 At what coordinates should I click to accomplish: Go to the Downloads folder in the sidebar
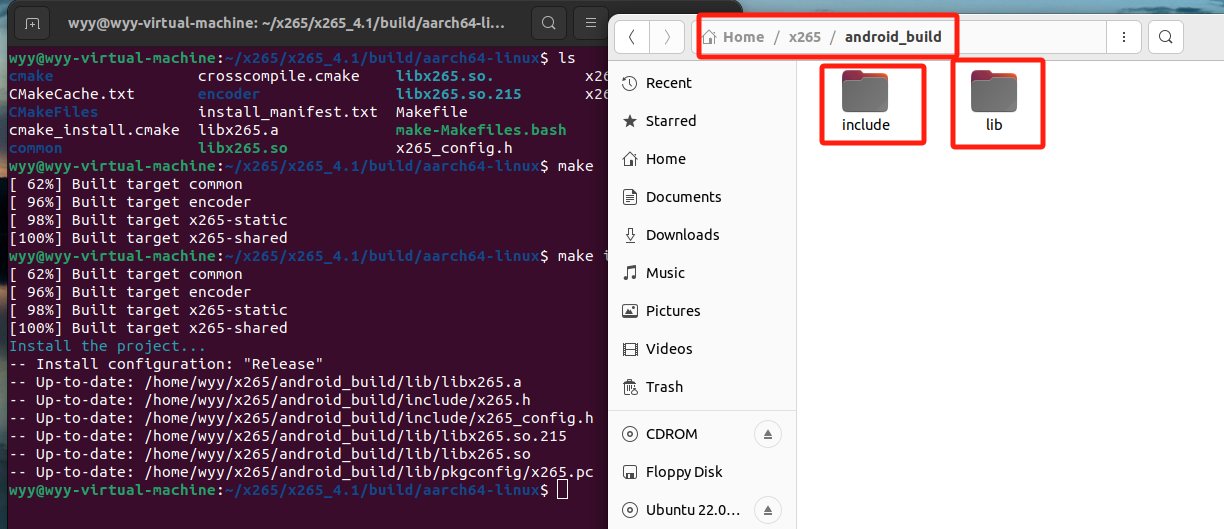point(682,235)
